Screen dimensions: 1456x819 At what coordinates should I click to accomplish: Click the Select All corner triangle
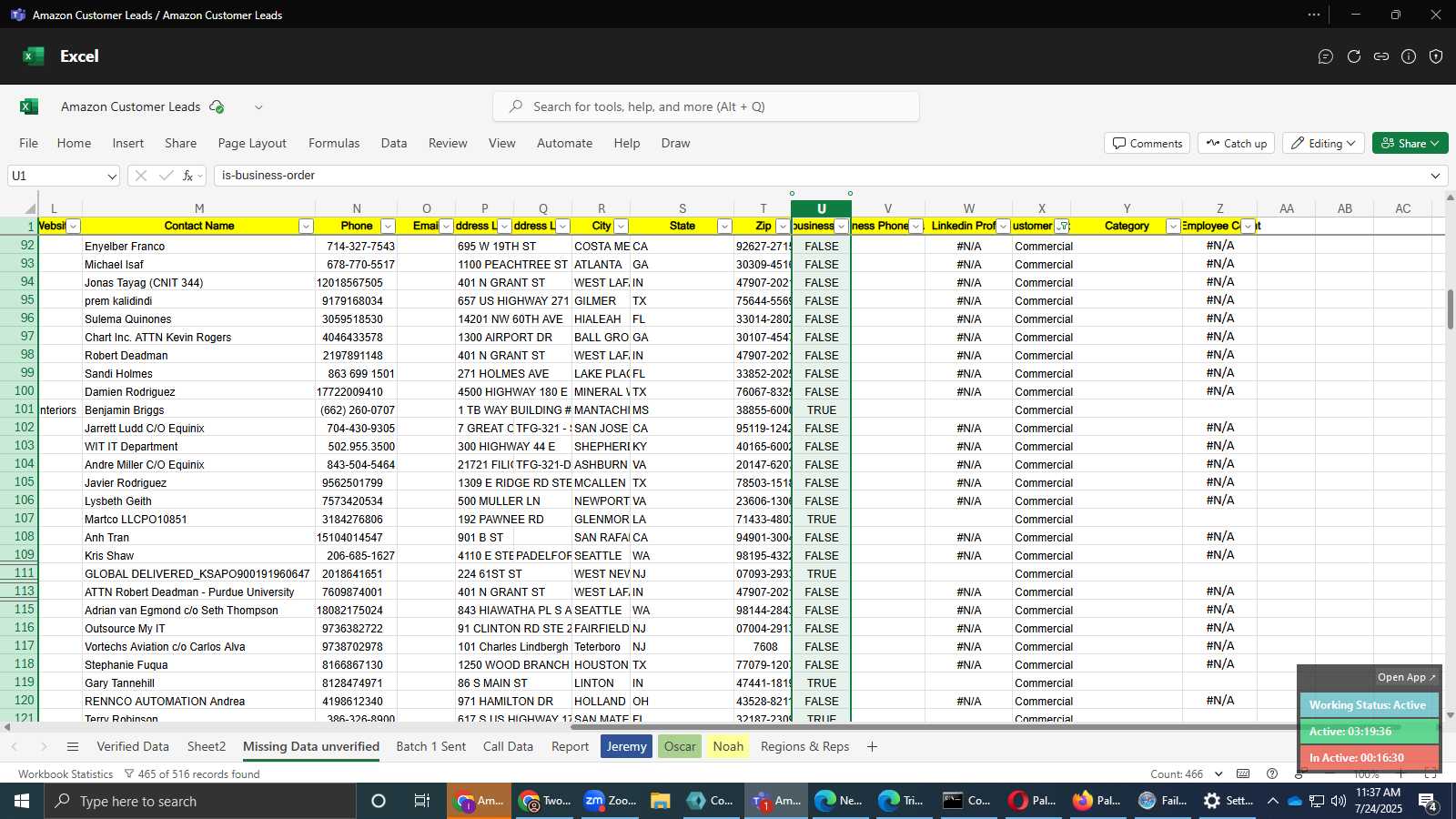coord(30,208)
